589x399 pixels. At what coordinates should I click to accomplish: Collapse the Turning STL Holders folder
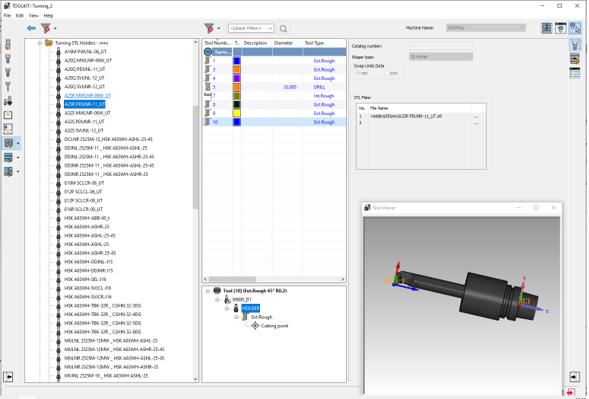coord(40,43)
